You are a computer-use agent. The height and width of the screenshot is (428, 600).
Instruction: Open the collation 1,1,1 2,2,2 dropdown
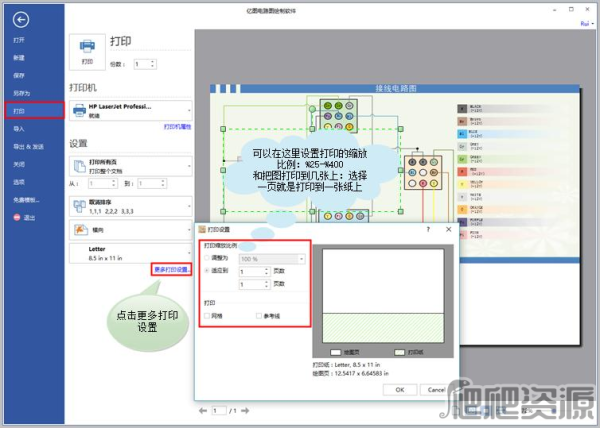point(130,207)
